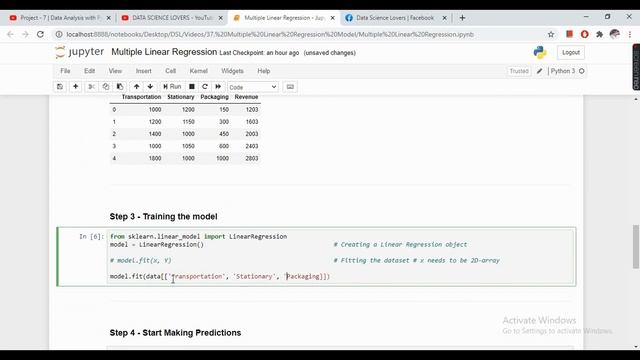This screenshot has height=360, width=640.
Task: Insert a cell below with plus icon
Action: pyautogui.click(x=76, y=87)
